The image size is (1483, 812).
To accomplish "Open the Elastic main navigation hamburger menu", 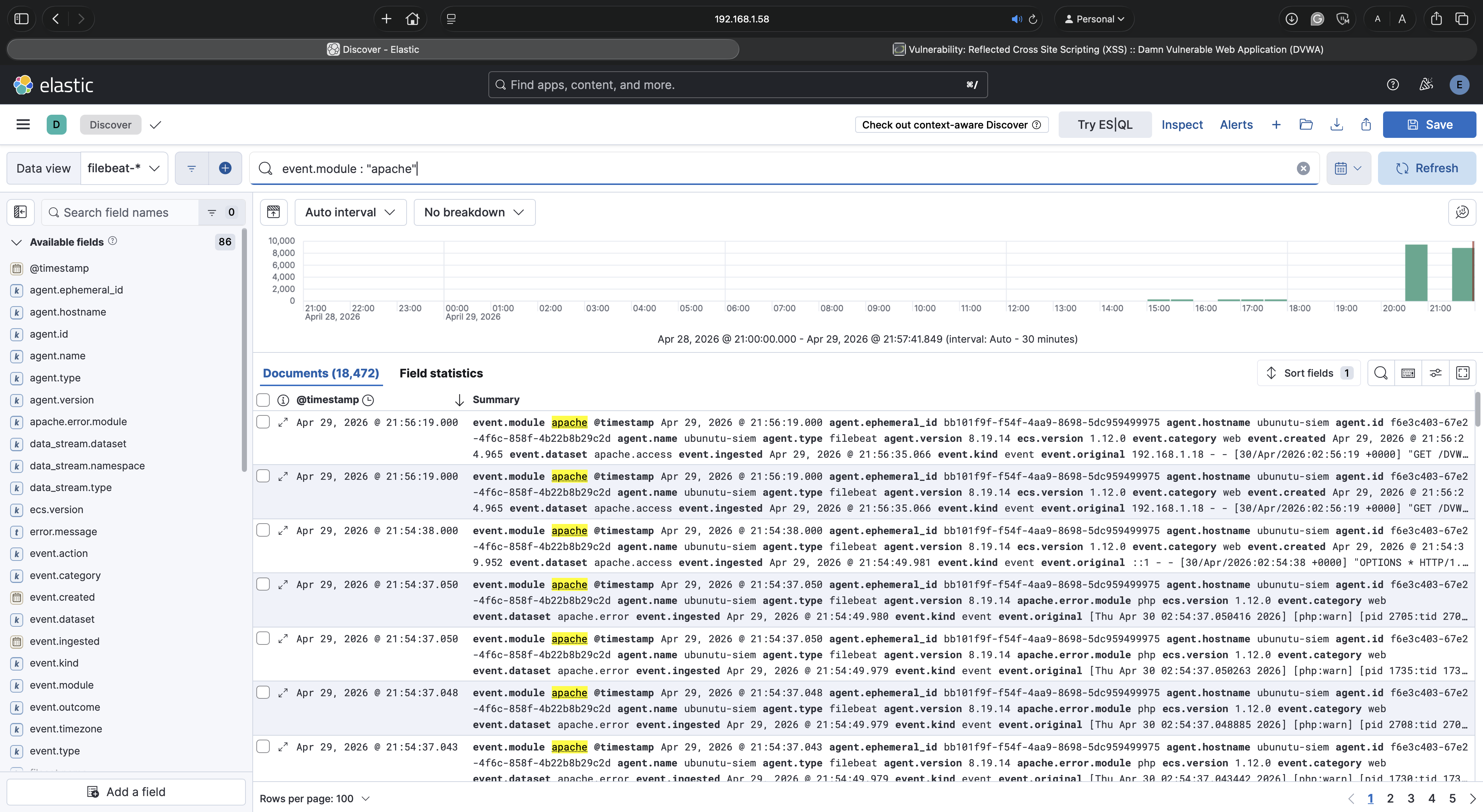I will click(23, 124).
